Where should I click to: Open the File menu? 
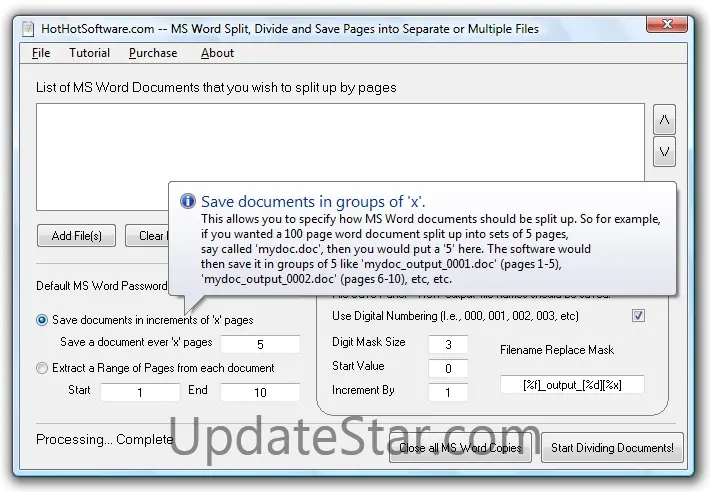pyautogui.click(x=41, y=53)
